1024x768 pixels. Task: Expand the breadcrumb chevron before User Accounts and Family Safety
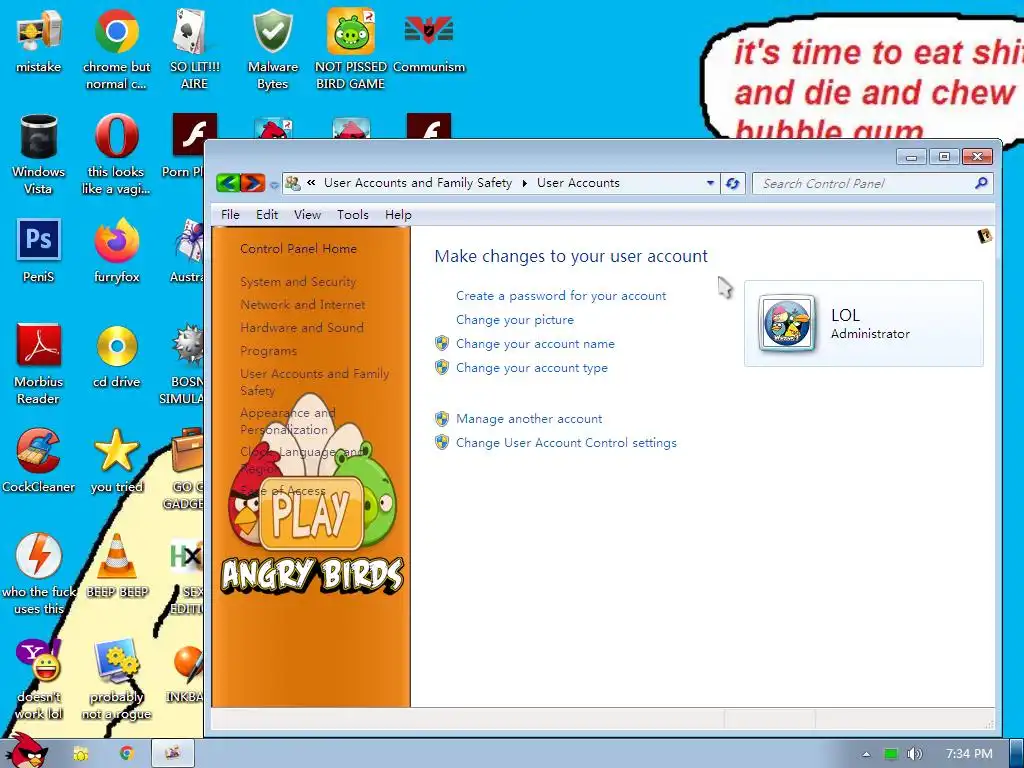[312, 183]
